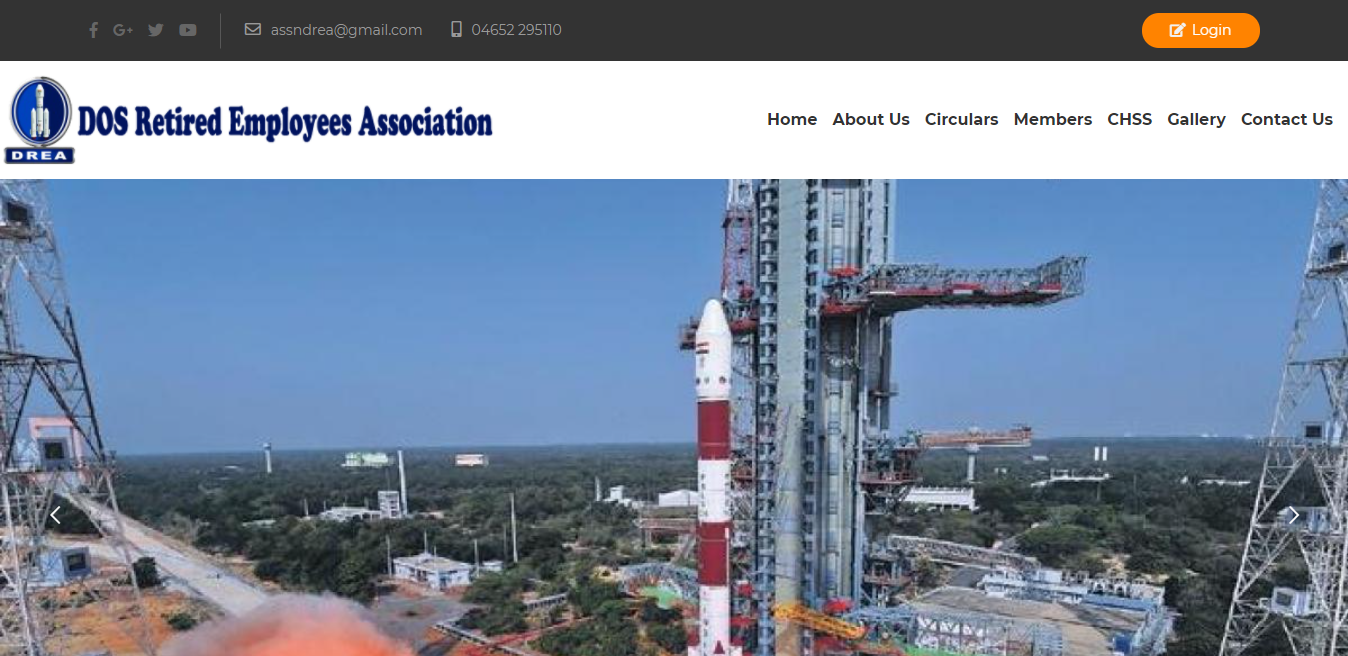The image size is (1348, 656).
Task: Open the Google Plus social icon
Action: [123, 30]
